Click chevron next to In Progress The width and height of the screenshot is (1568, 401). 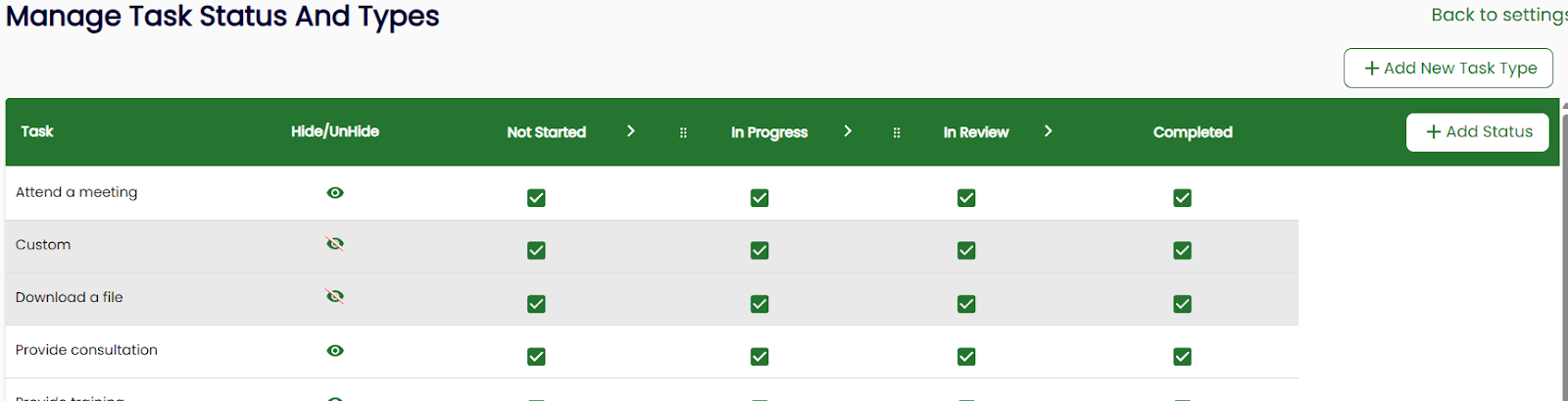tap(848, 131)
